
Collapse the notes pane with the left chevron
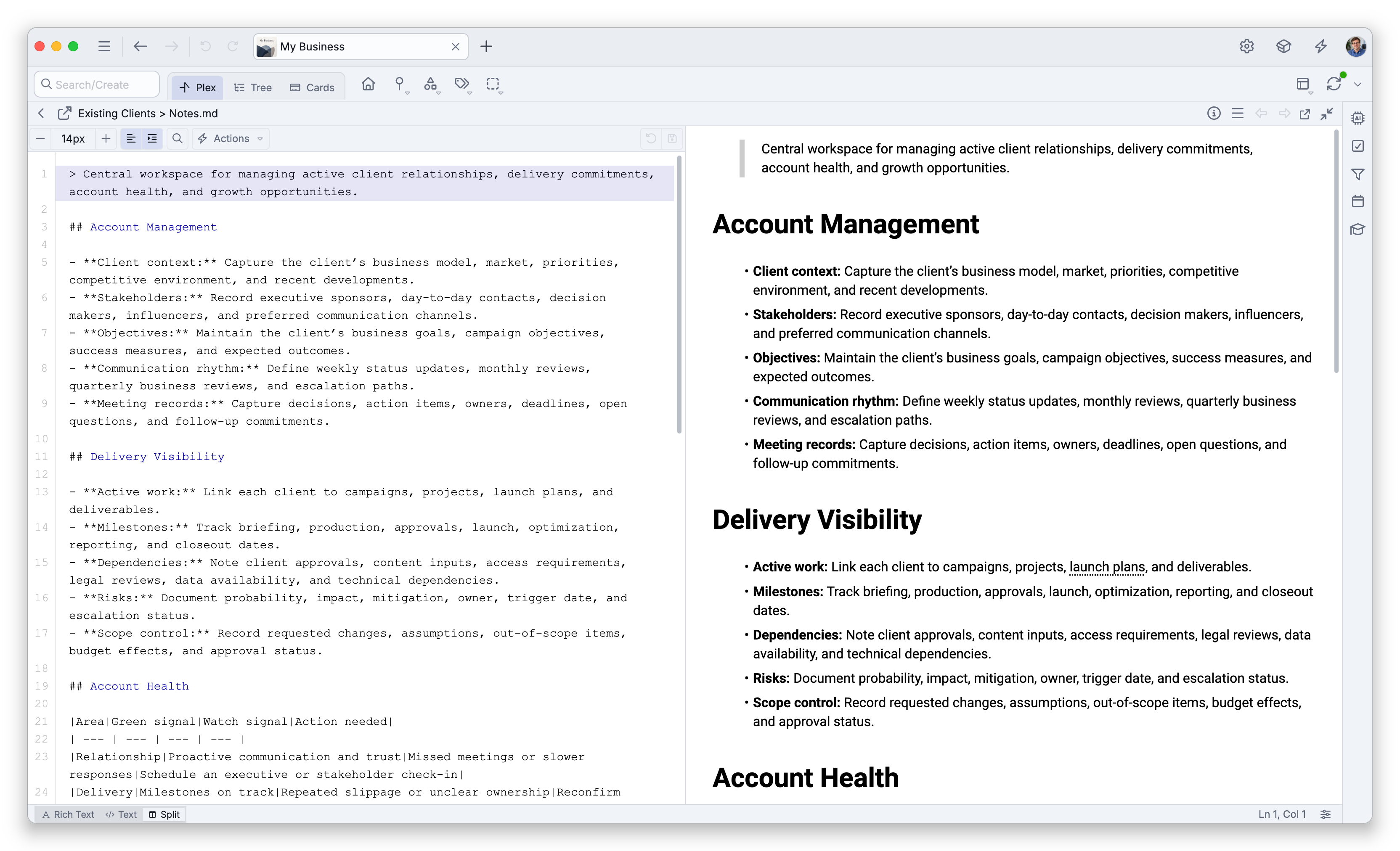click(x=41, y=114)
